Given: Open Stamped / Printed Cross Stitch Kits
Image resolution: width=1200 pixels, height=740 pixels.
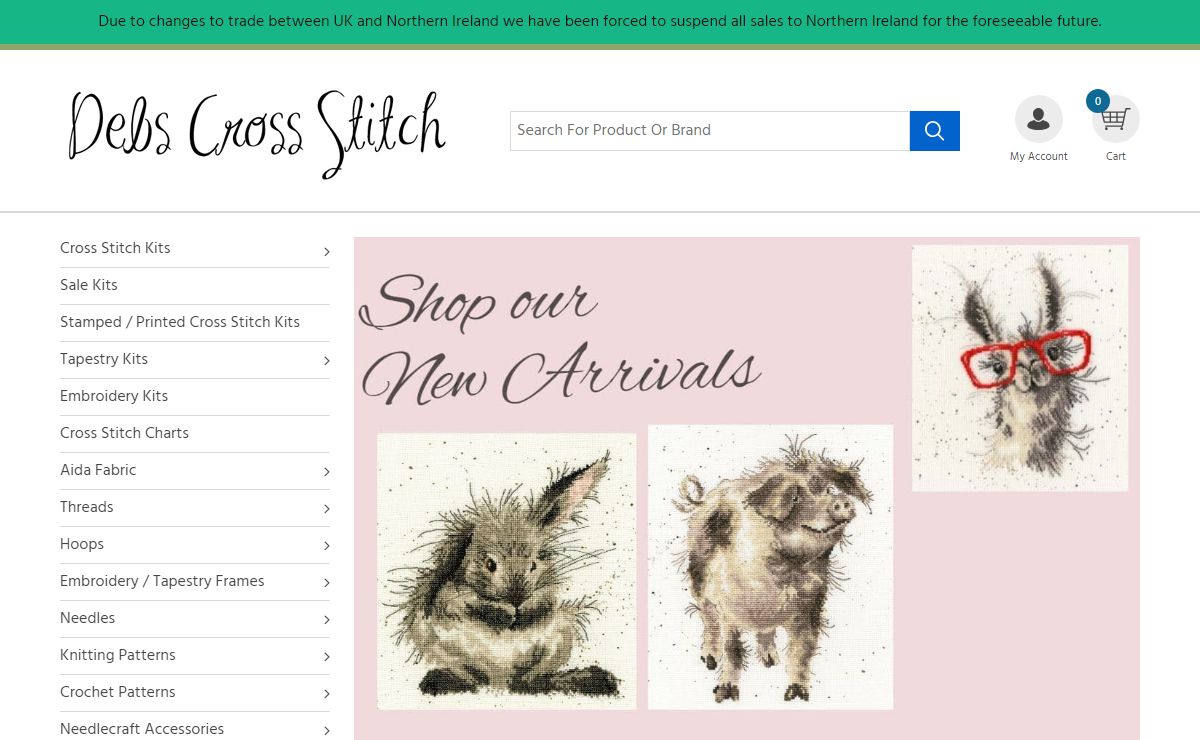Looking at the screenshot, I should click(x=180, y=322).
